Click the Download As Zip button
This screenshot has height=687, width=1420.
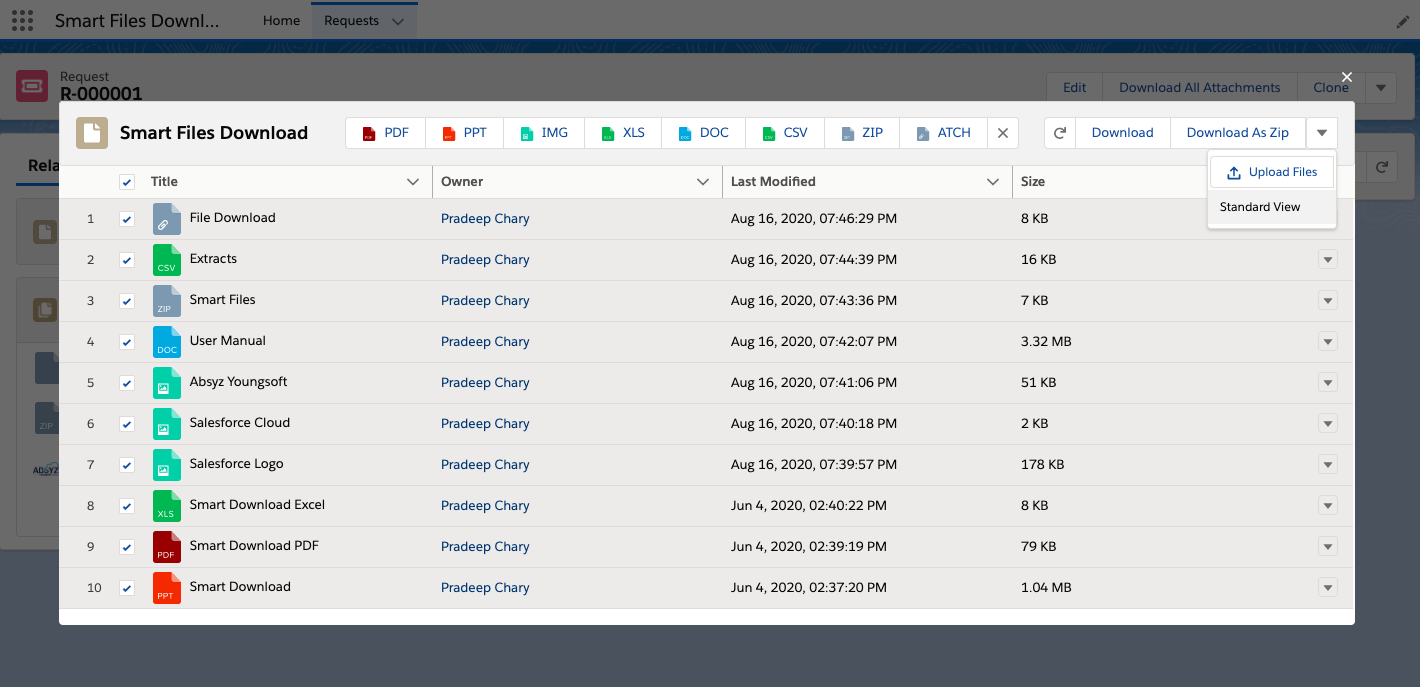tap(1238, 132)
